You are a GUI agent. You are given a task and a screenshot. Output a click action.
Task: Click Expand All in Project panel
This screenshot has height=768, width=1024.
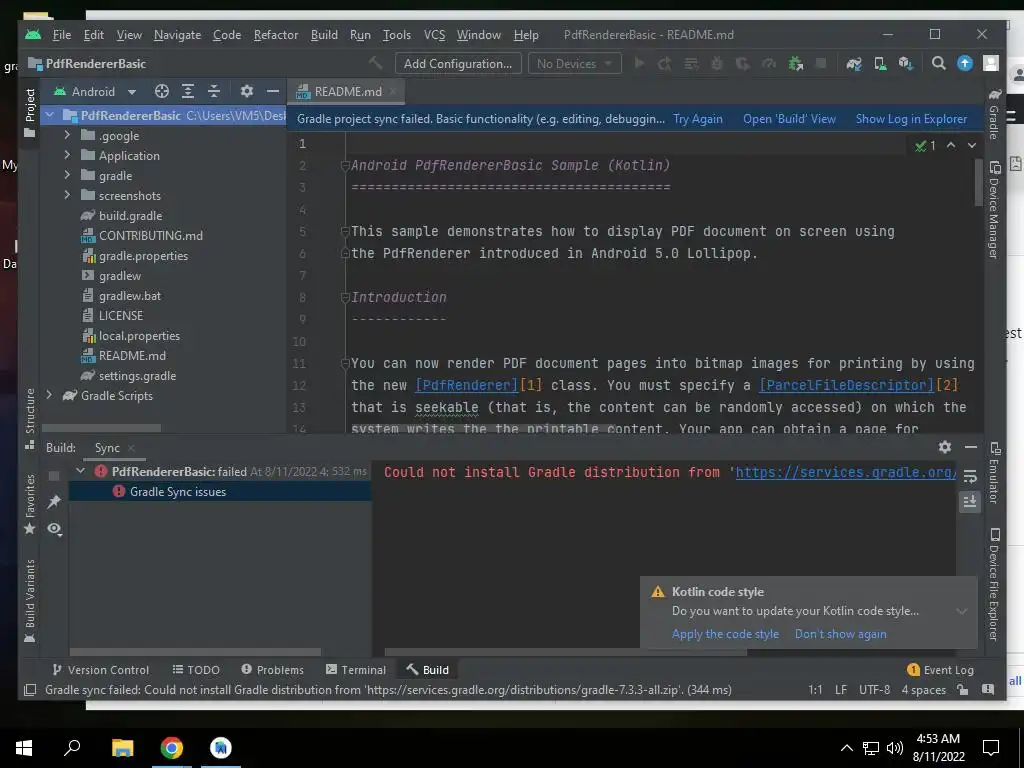tap(188, 91)
